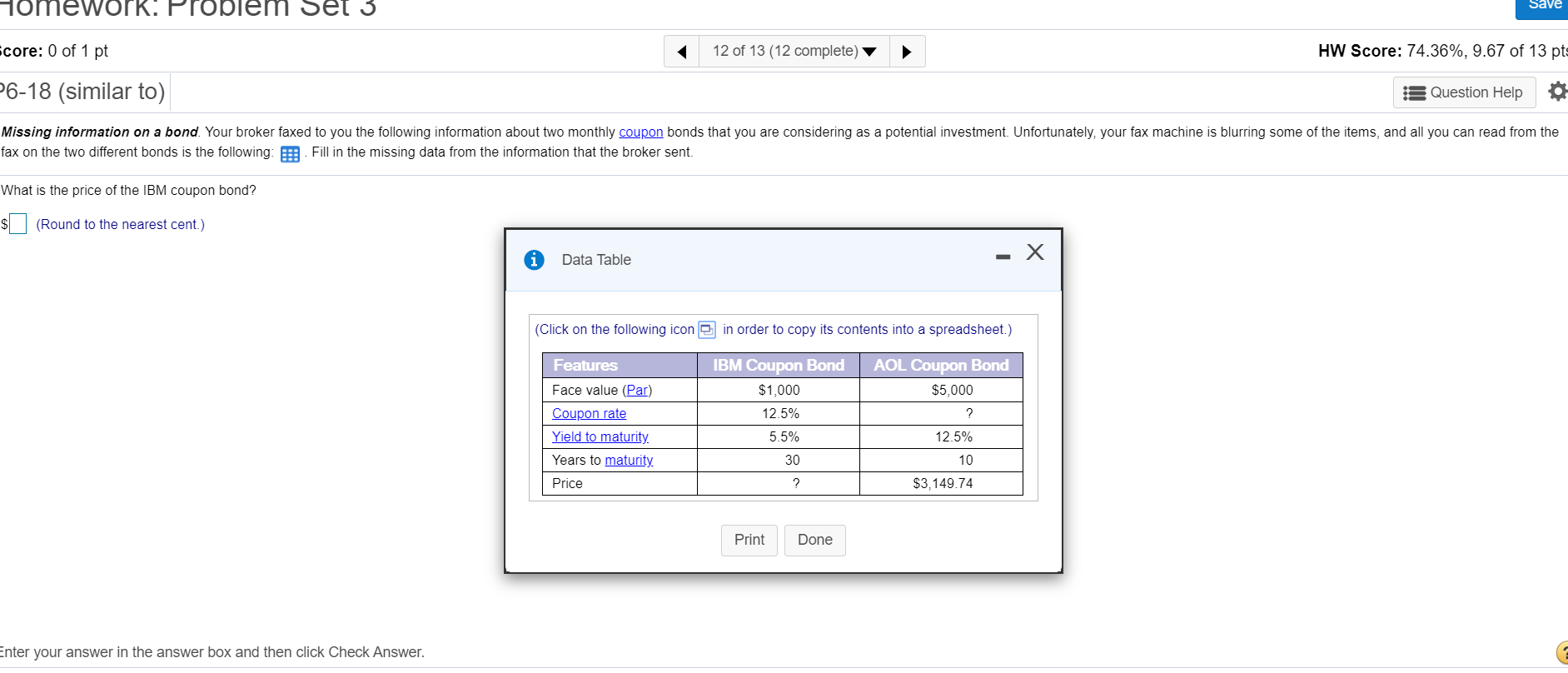Image resolution: width=1568 pixels, height=673 pixels.
Task: Minimize the Data Table dialog
Action: pyautogui.click(x=1003, y=257)
